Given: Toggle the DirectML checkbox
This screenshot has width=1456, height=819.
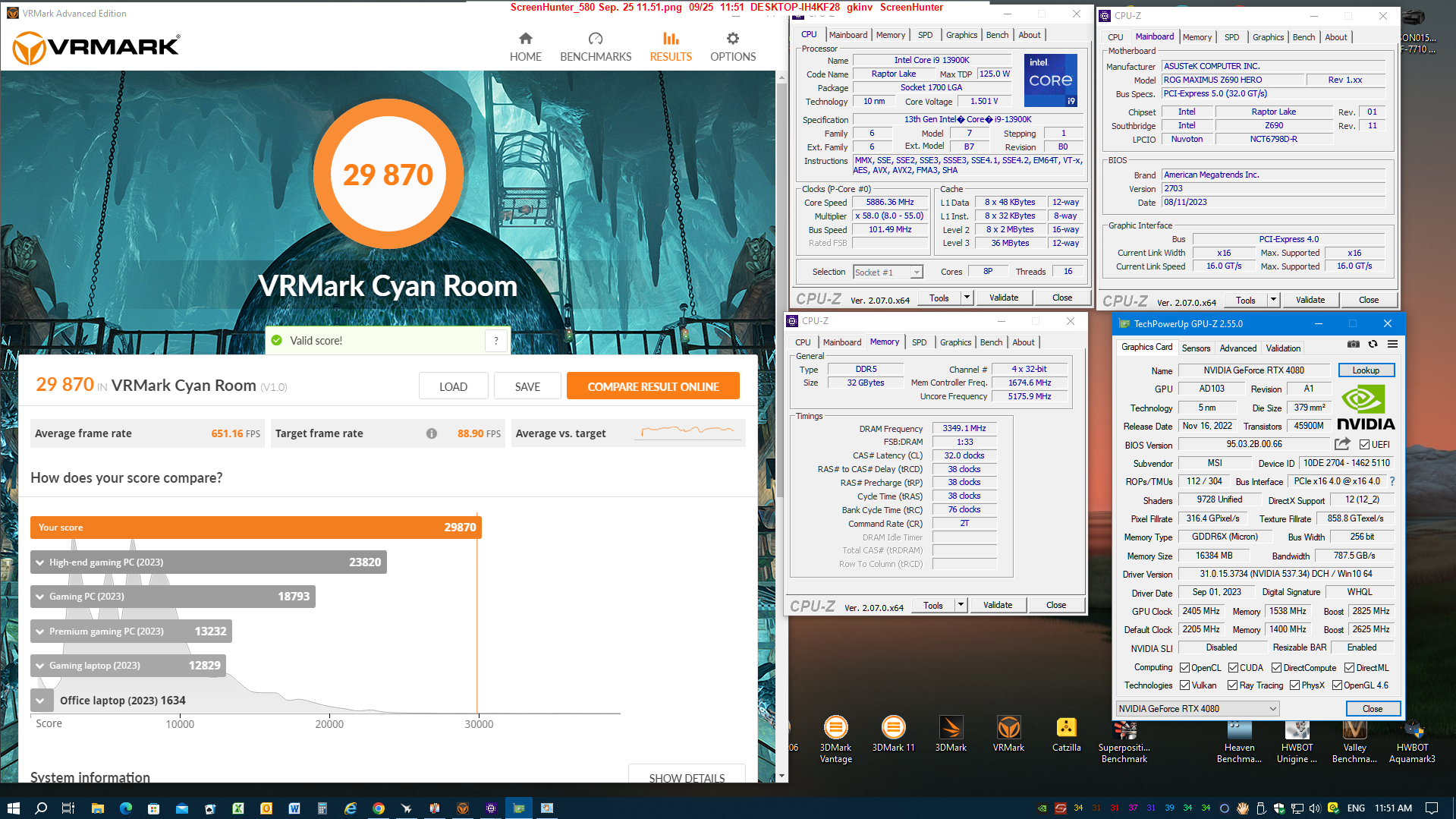Looking at the screenshot, I should point(1349,668).
